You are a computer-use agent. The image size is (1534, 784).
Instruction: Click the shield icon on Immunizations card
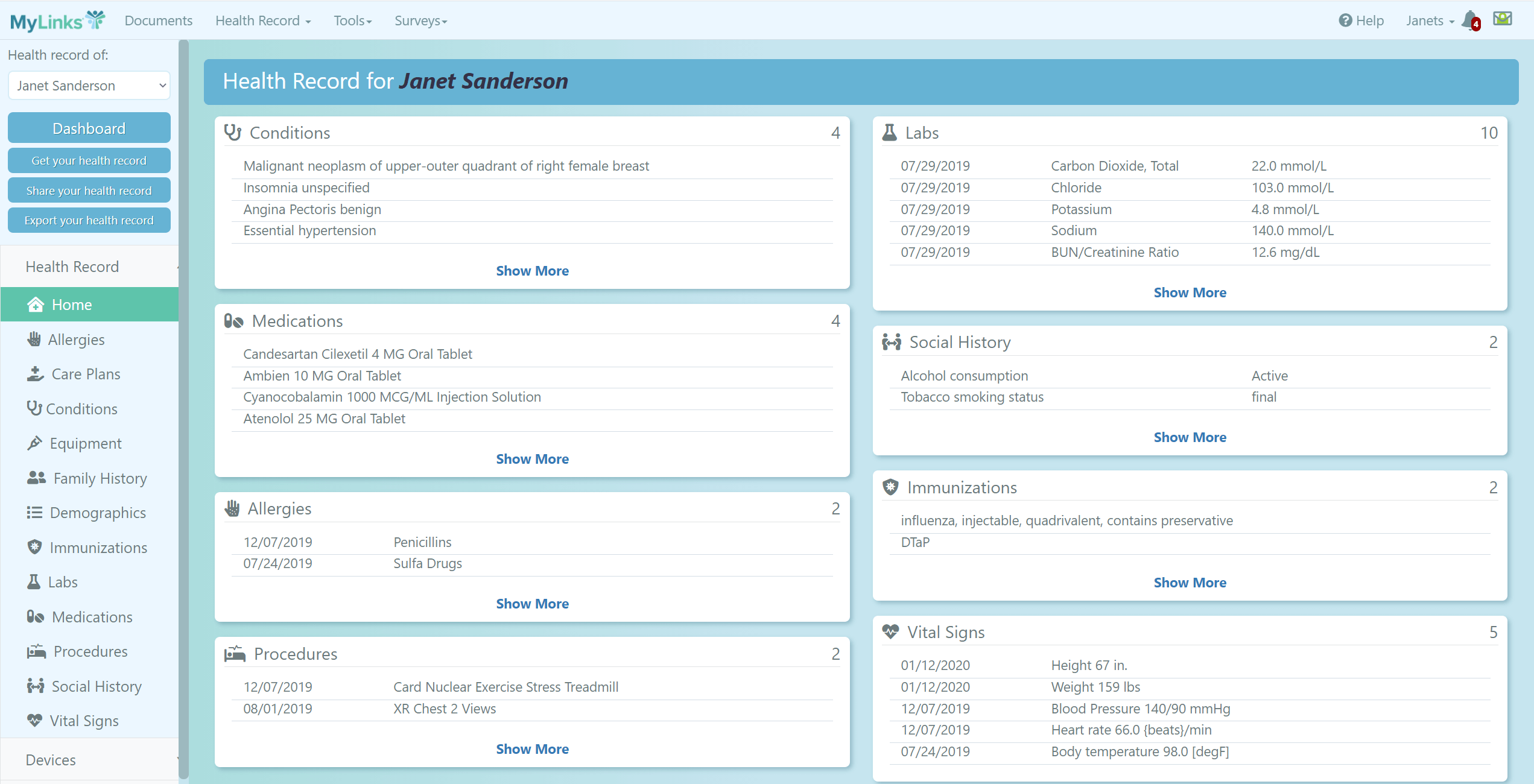pyautogui.click(x=890, y=487)
